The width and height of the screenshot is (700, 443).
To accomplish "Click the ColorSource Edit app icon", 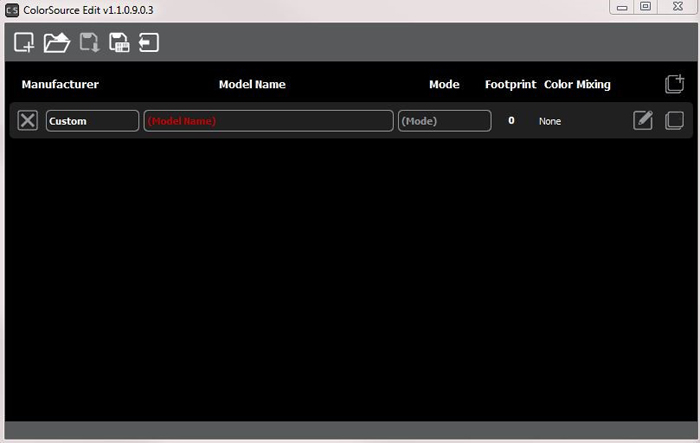I will (x=12, y=10).
